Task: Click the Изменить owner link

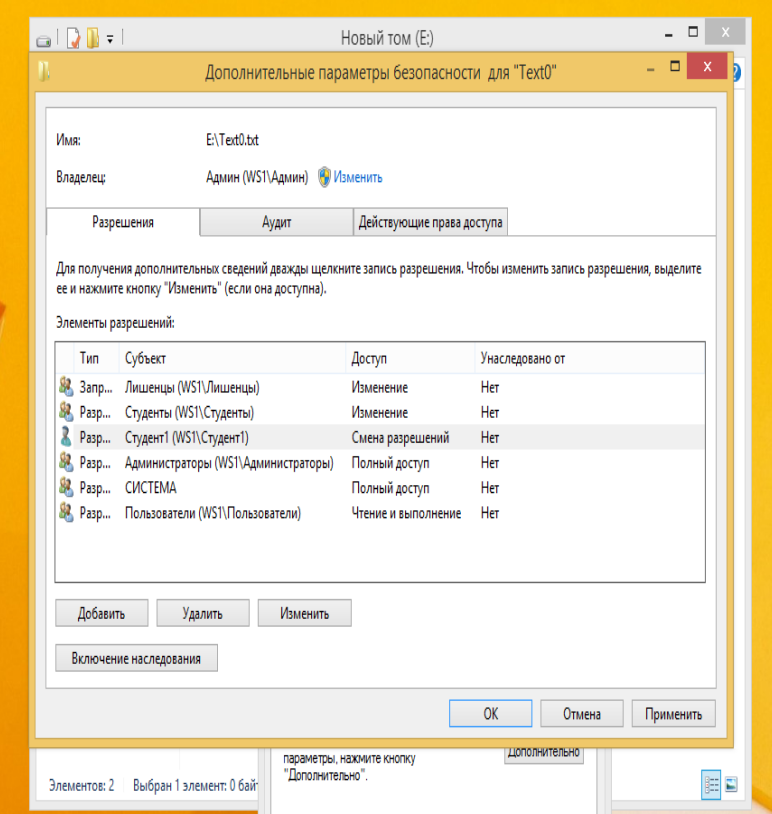Action: pyautogui.click(x=358, y=178)
